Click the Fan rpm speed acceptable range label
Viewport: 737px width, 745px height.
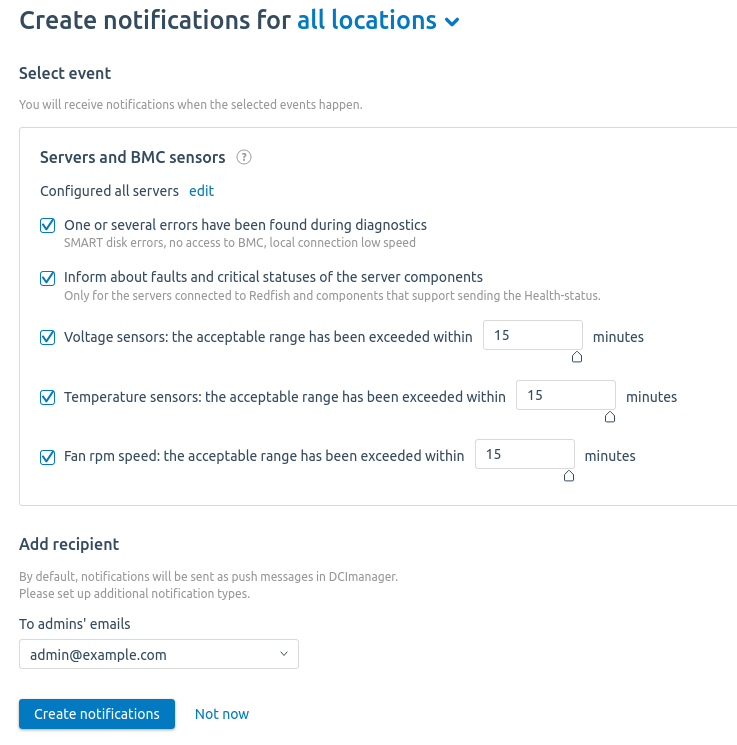[264, 456]
